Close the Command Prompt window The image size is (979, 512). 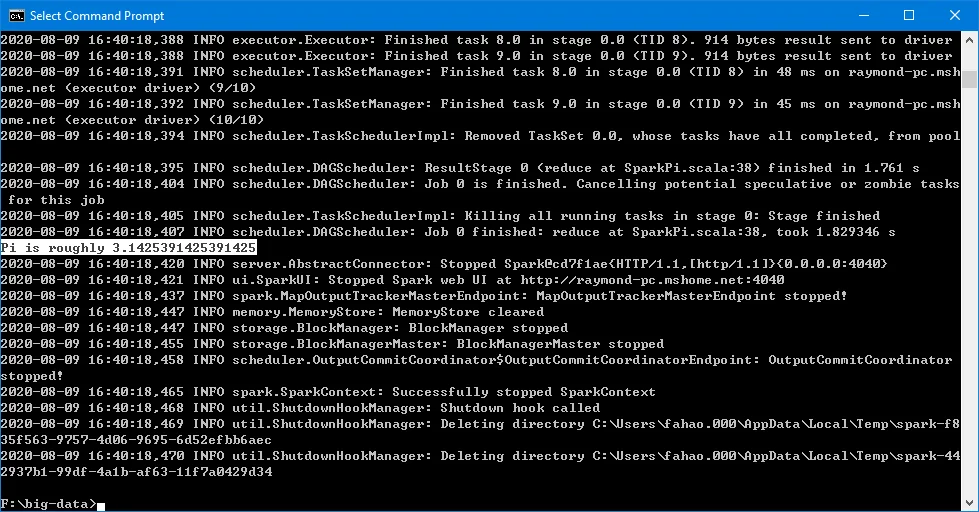pos(955,16)
